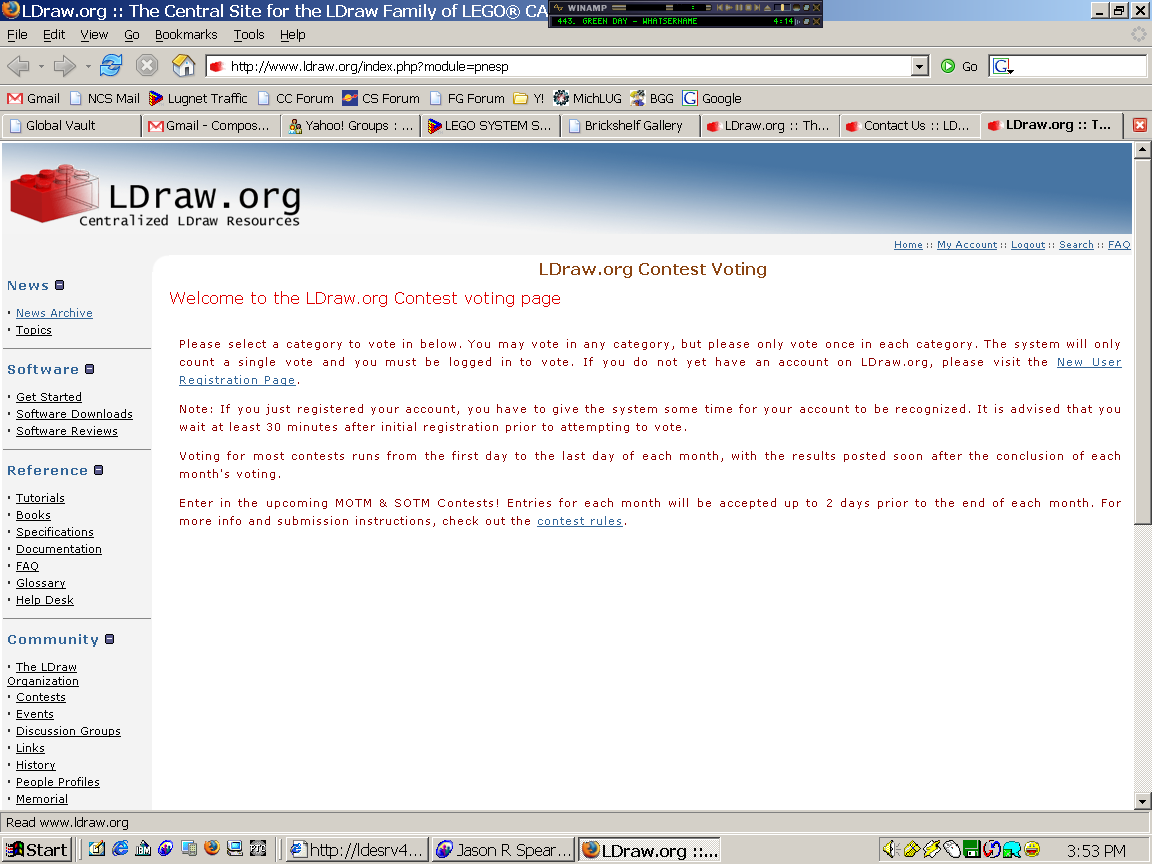Open the File menu
Screen dimensions: 1152x864
(17, 35)
